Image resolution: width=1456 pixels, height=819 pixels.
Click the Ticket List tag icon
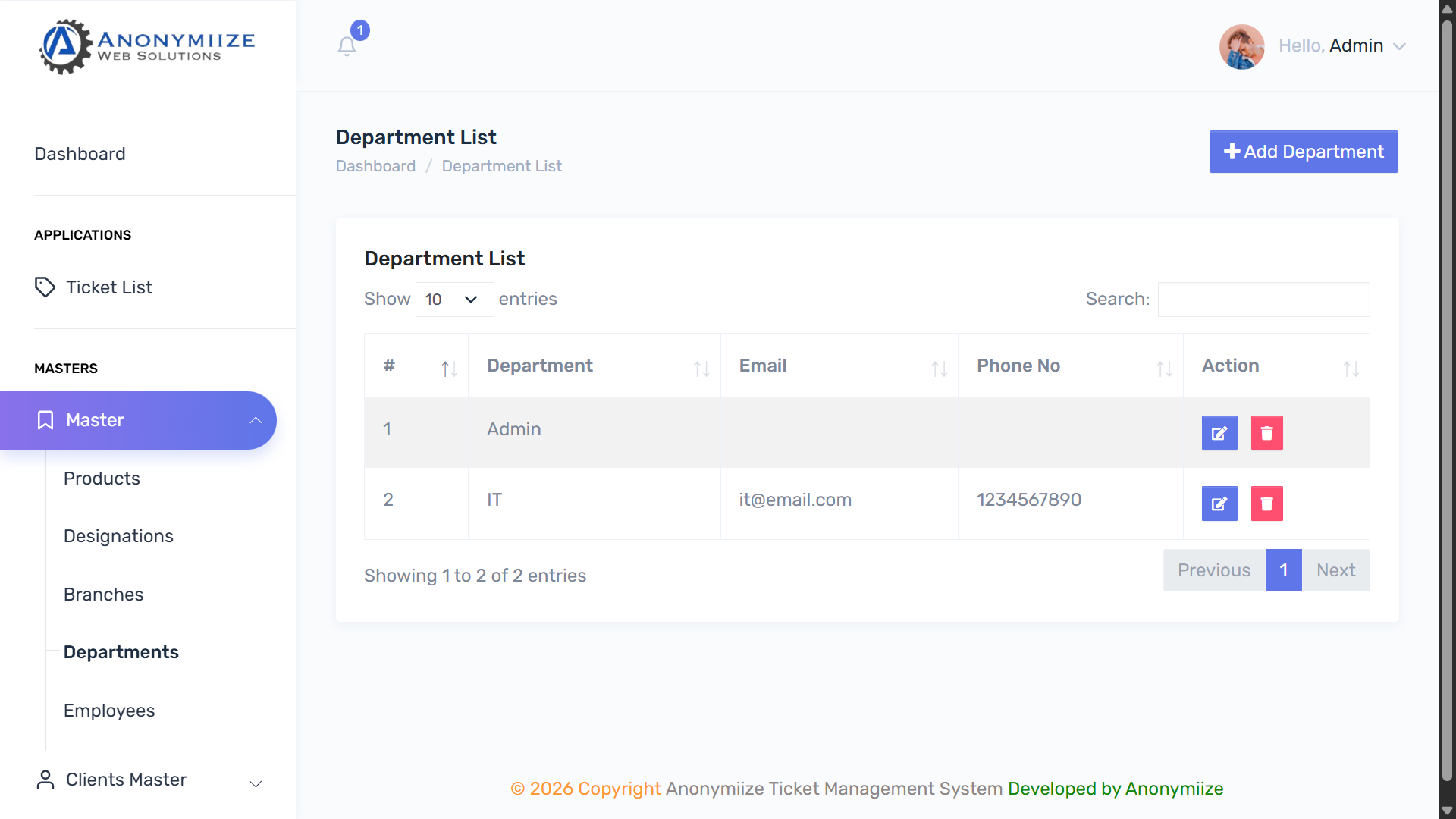(x=45, y=287)
